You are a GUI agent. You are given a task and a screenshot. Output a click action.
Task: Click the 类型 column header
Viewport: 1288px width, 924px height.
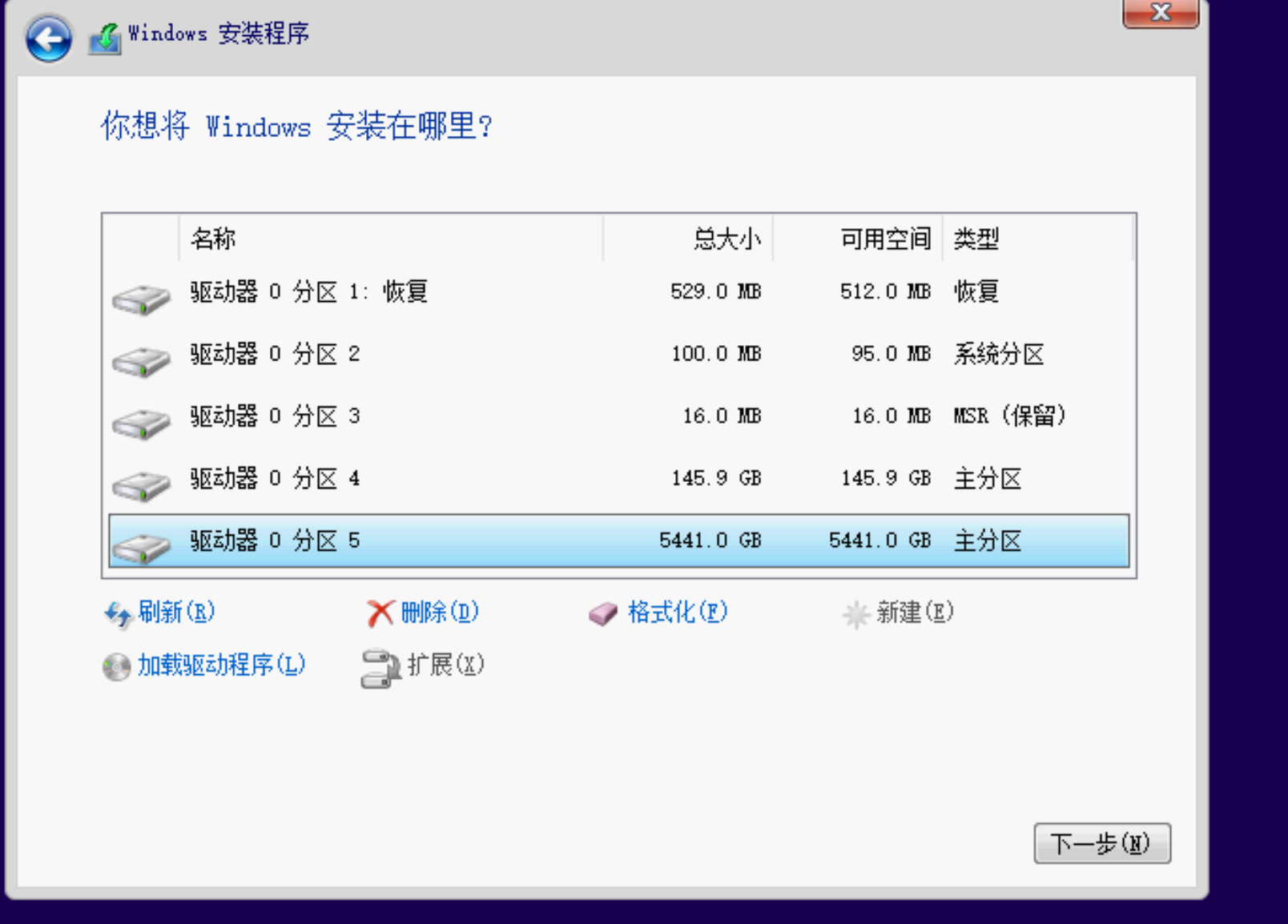(x=1038, y=238)
